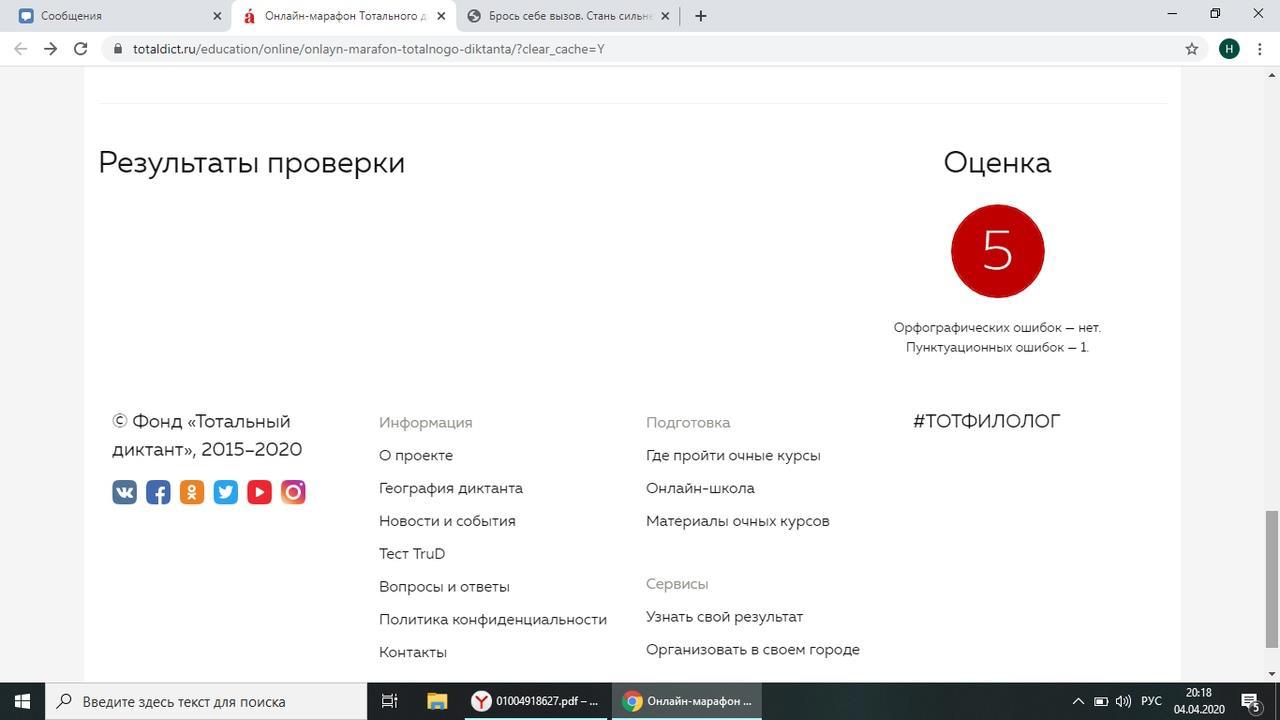
Task: Reload the page using refresh button
Action: point(80,49)
